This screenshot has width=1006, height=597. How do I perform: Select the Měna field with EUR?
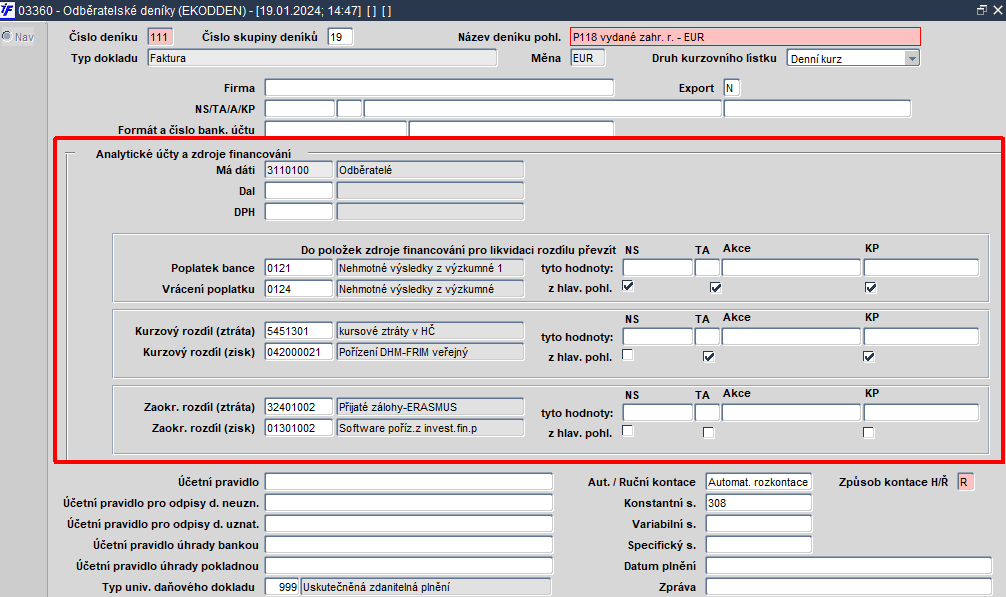(588, 58)
